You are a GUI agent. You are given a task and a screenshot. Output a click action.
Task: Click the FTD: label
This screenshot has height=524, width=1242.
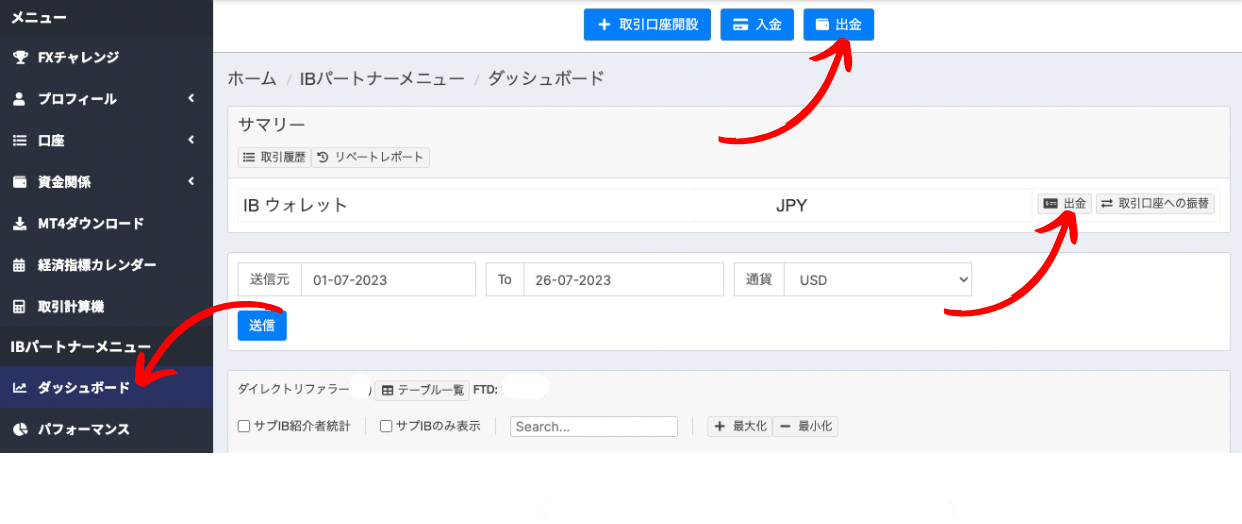pyautogui.click(x=486, y=390)
